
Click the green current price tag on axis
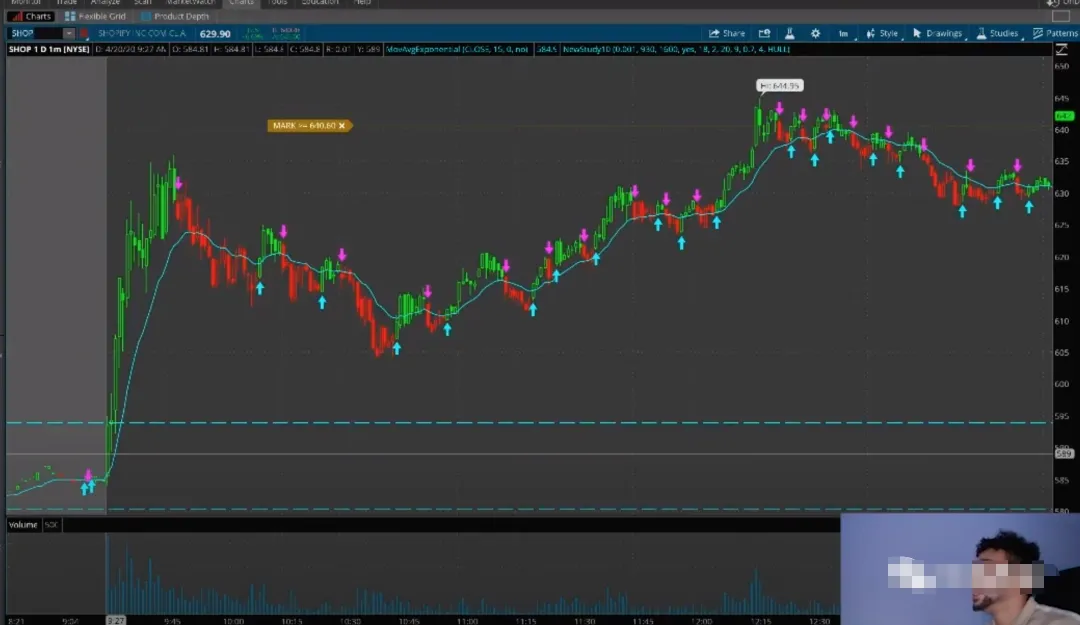click(1064, 116)
